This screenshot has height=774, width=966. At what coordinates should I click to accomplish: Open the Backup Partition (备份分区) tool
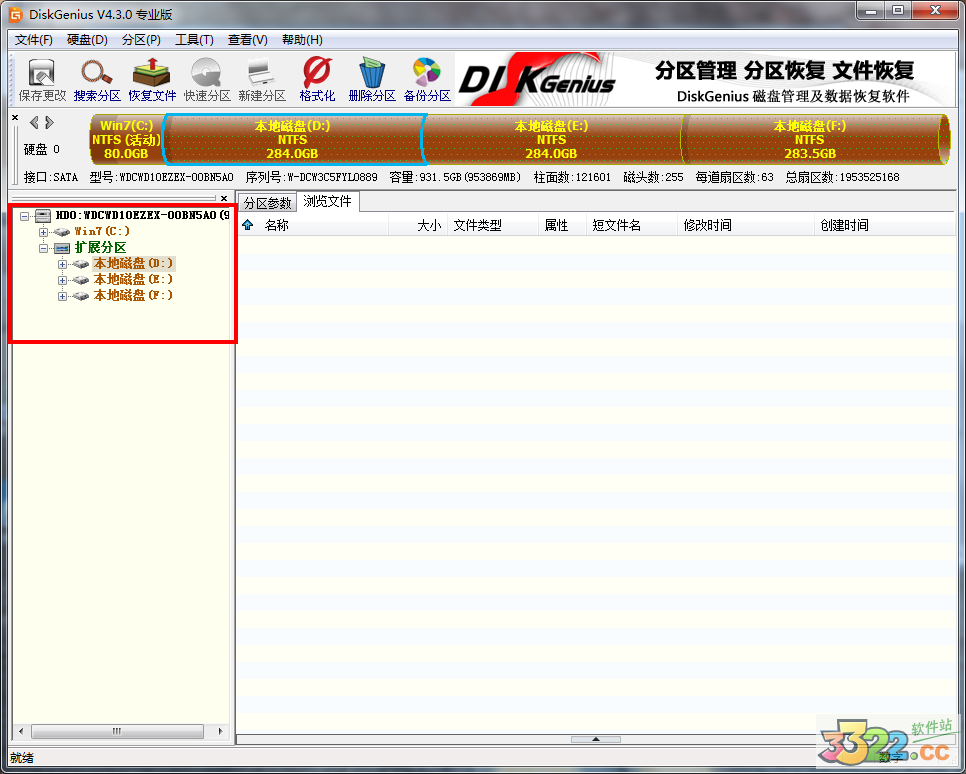click(427, 80)
